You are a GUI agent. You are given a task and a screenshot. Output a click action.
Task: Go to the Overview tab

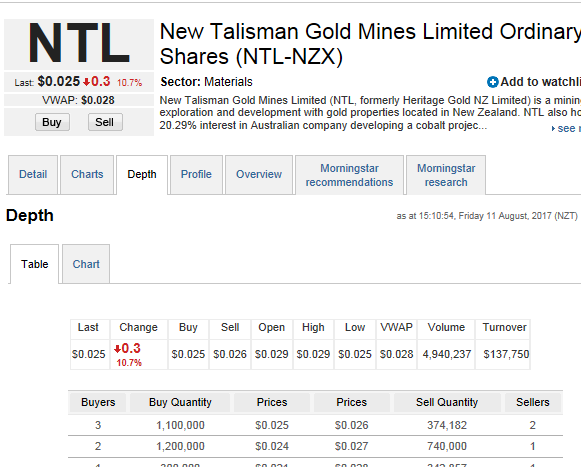point(259,175)
